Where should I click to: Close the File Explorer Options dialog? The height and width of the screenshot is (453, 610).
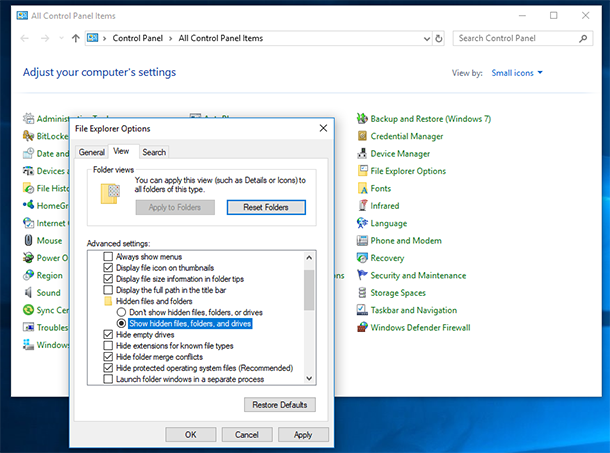323,128
